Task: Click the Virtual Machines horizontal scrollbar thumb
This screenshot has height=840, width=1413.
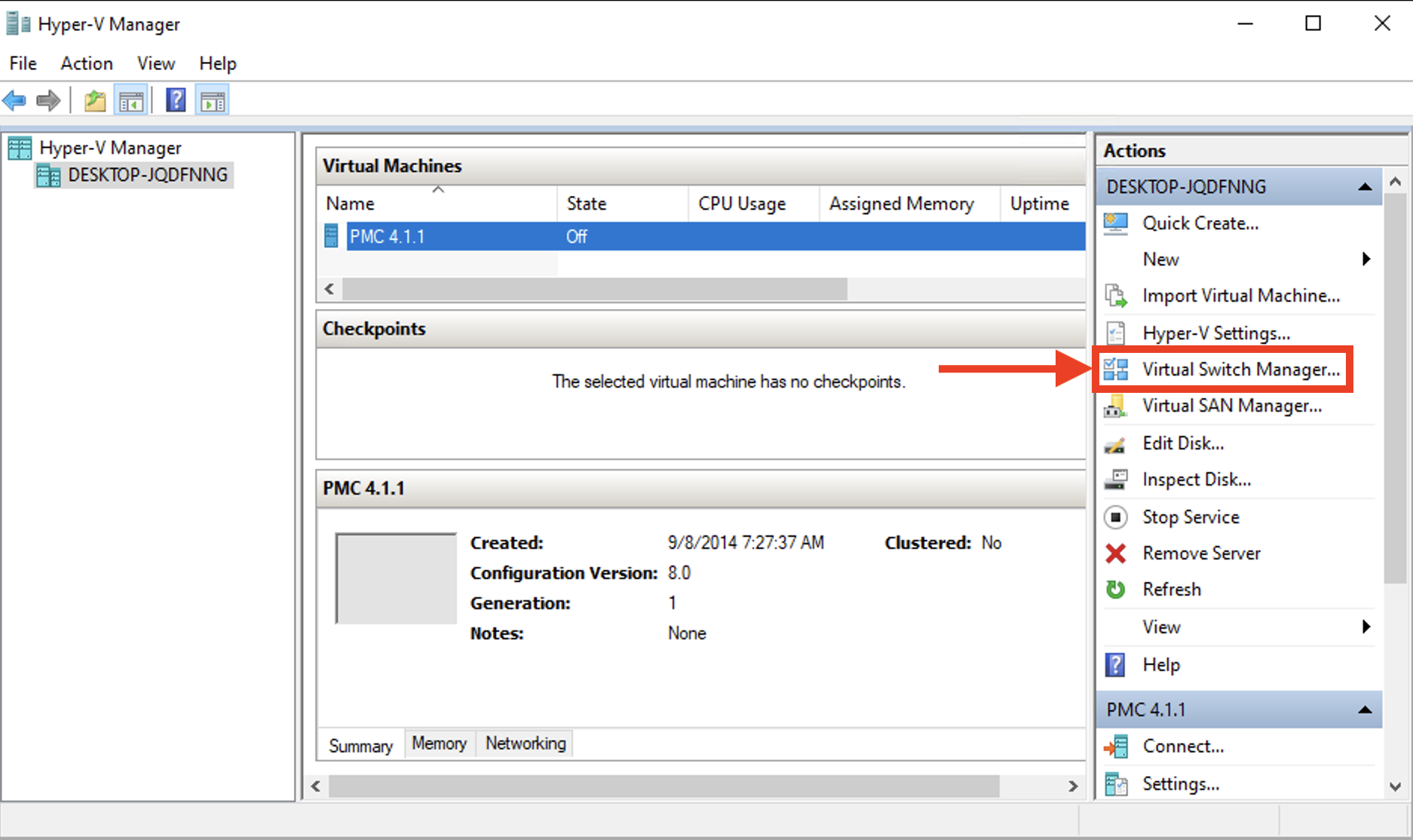Action: click(595, 289)
